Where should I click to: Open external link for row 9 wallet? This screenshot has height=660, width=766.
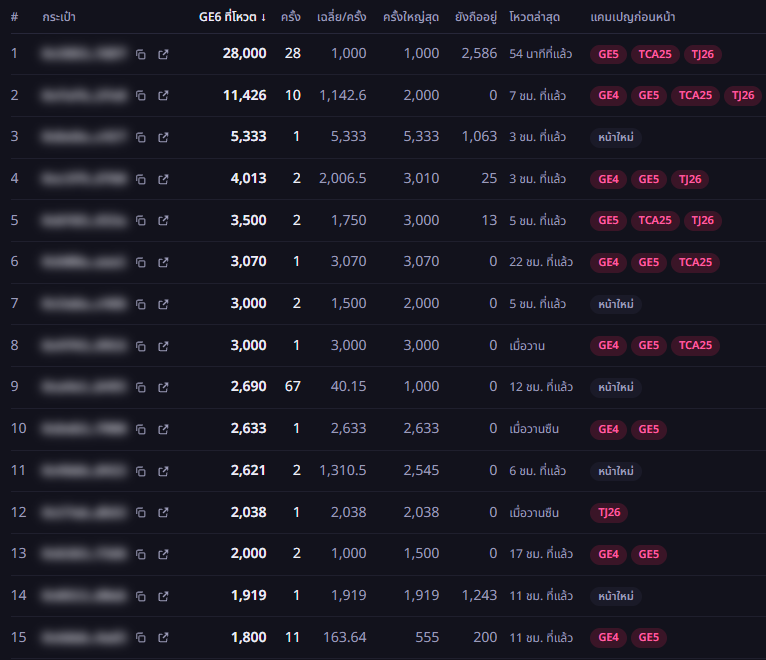[163, 387]
